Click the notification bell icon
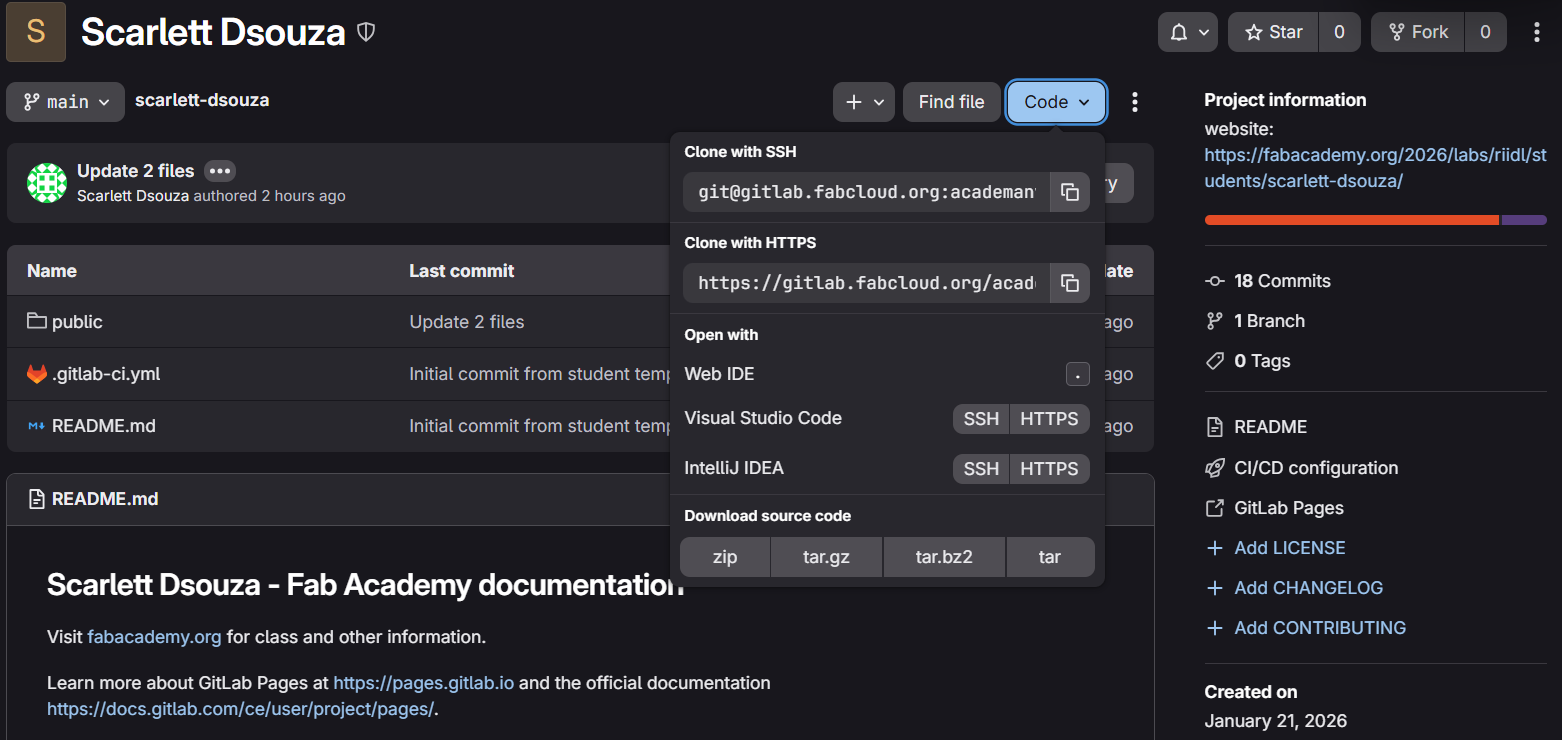Viewport: 1562px width, 740px height. [1187, 32]
